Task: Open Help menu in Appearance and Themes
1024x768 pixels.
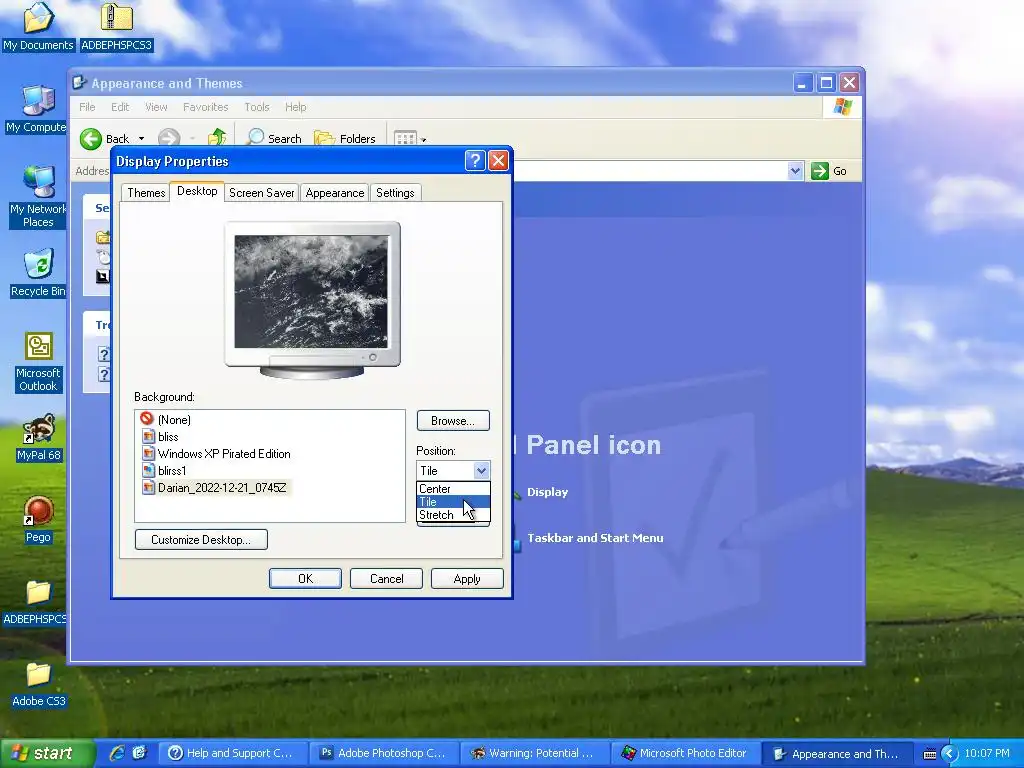Action: (x=295, y=107)
